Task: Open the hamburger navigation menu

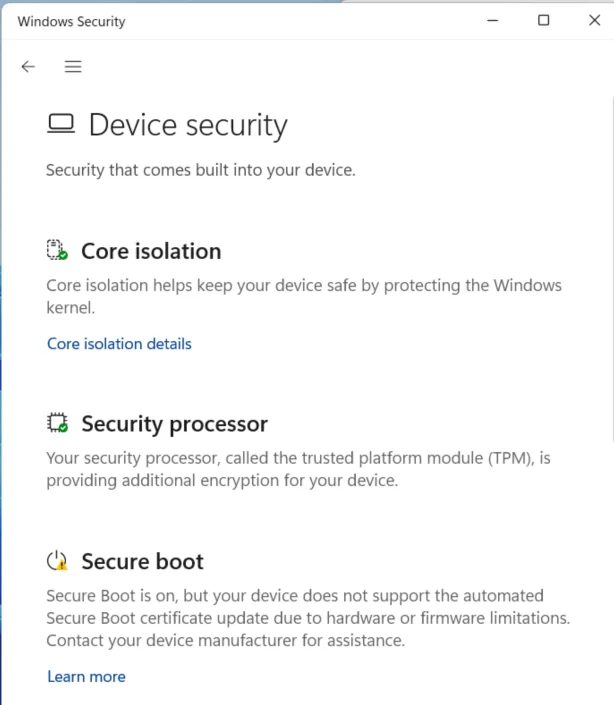Action: 73,67
